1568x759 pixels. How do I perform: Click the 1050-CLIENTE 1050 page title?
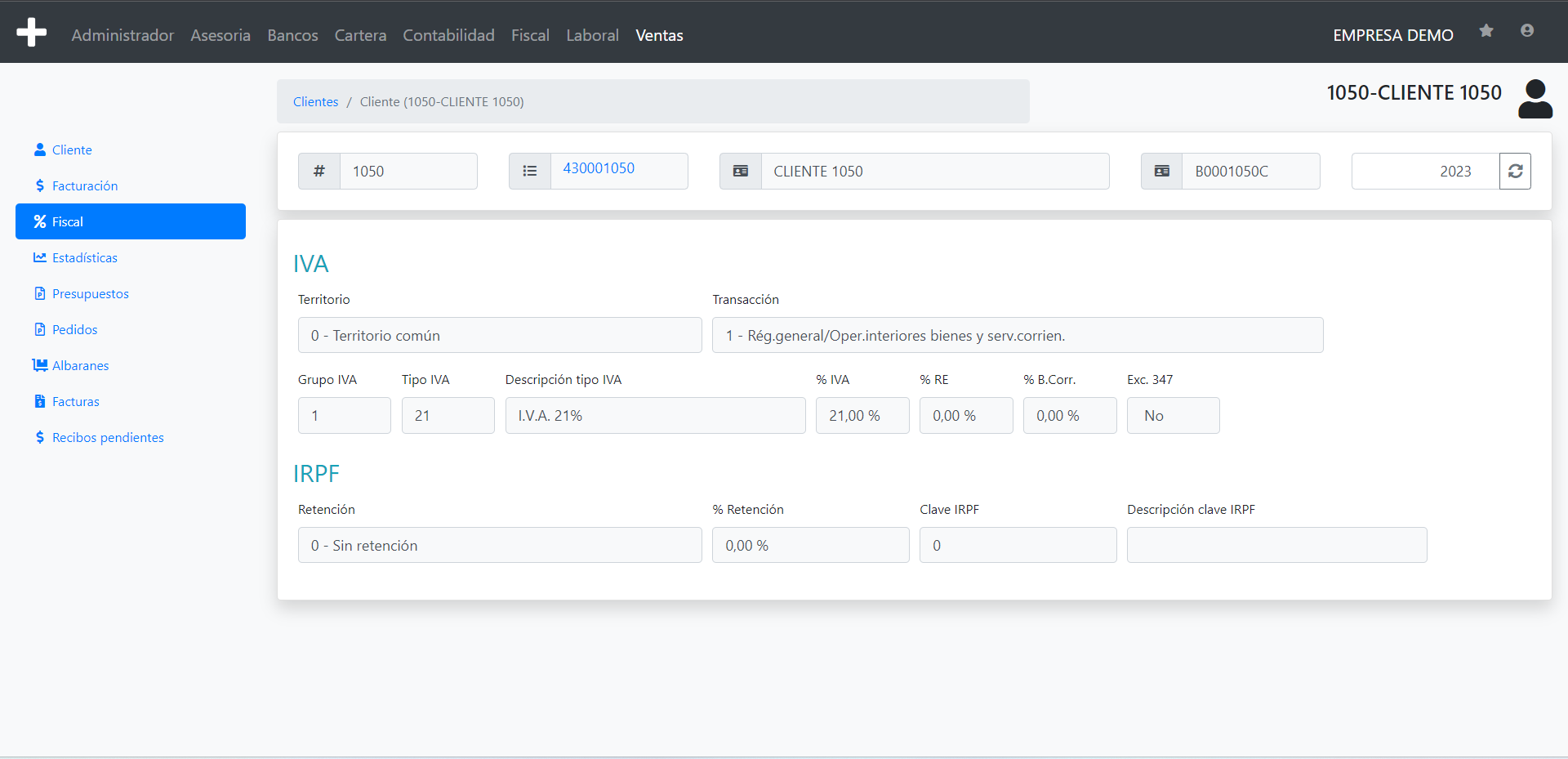coord(1414,92)
